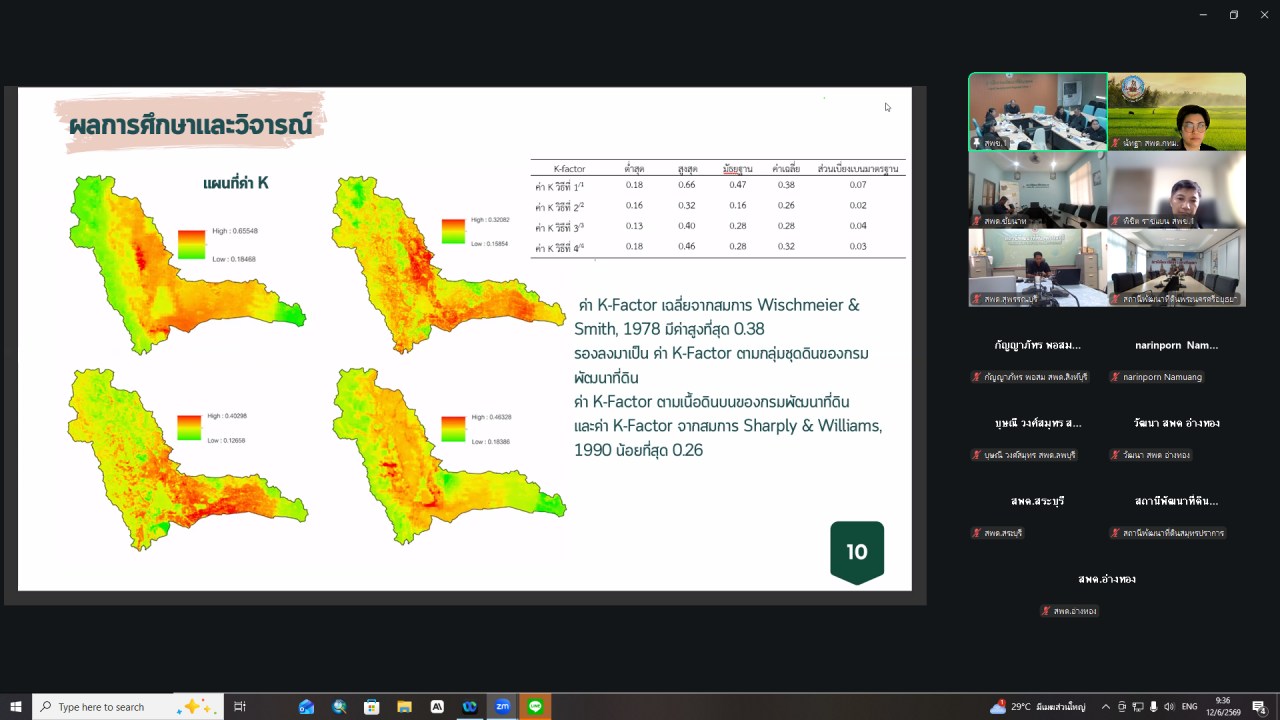The image size is (1280, 720).
Task: Select the pinned สพข.1 meeting room video
Action: (1038, 111)
